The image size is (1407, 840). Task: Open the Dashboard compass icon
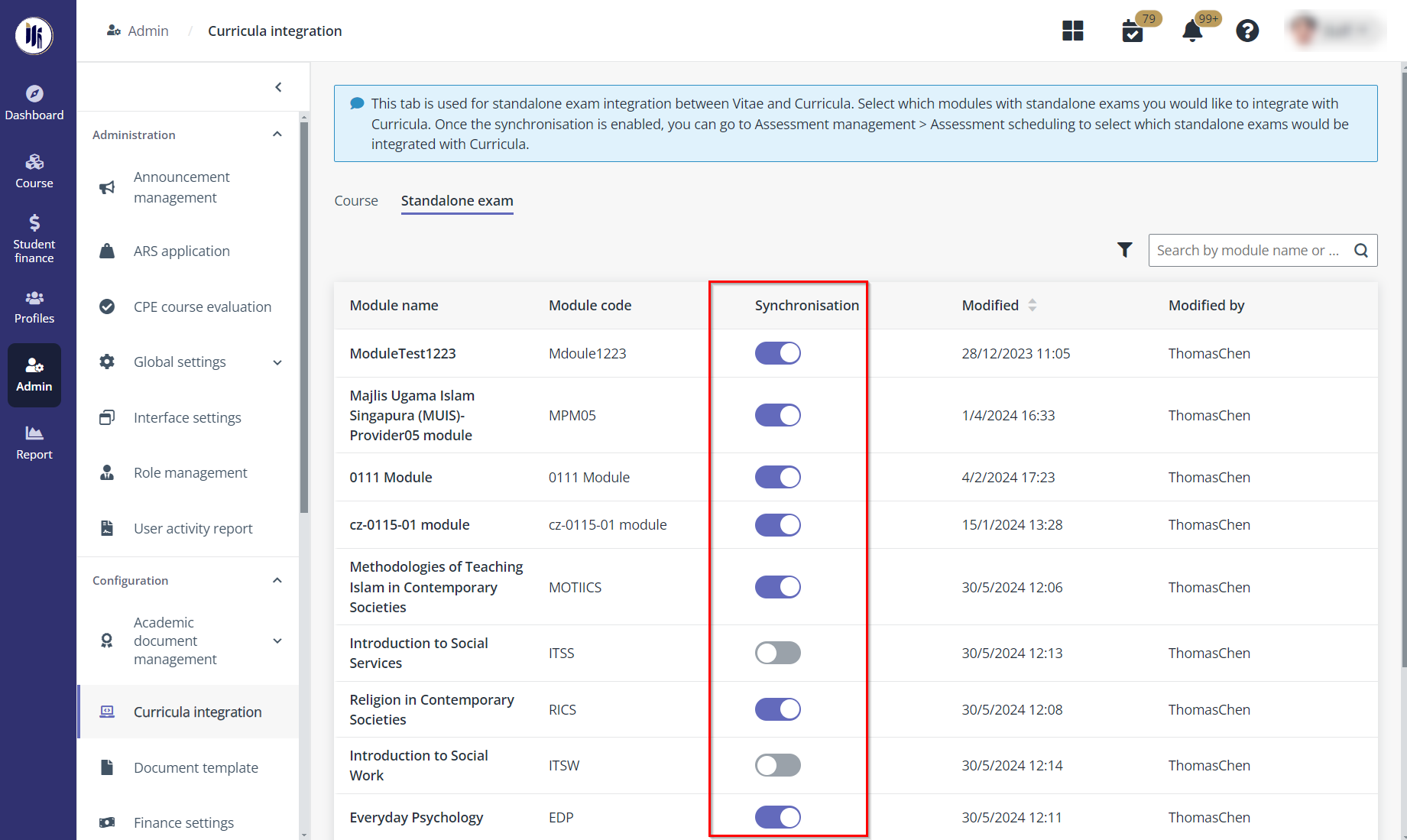click(x=34, y=93)
